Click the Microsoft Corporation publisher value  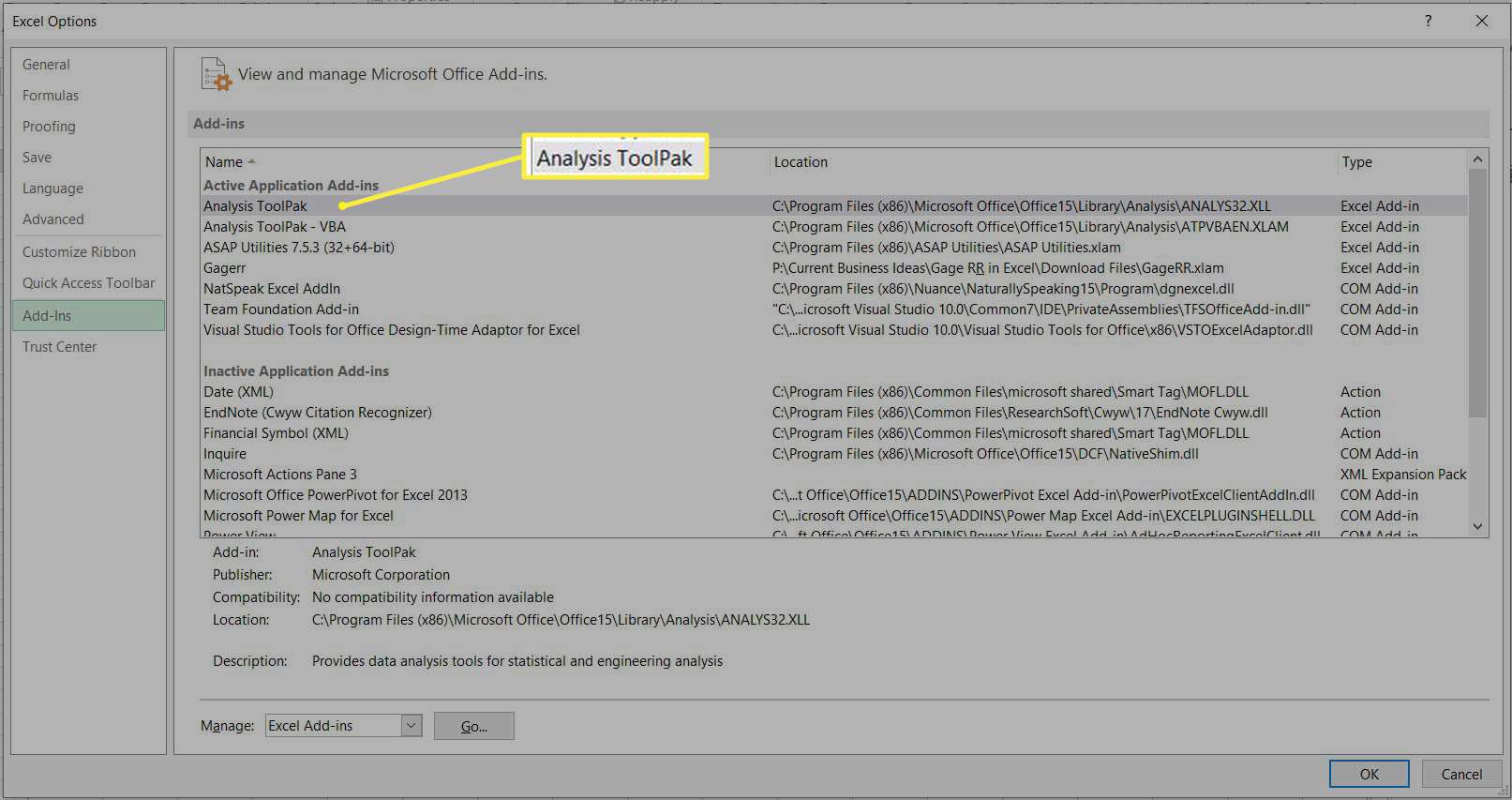(x=381, y=575)
